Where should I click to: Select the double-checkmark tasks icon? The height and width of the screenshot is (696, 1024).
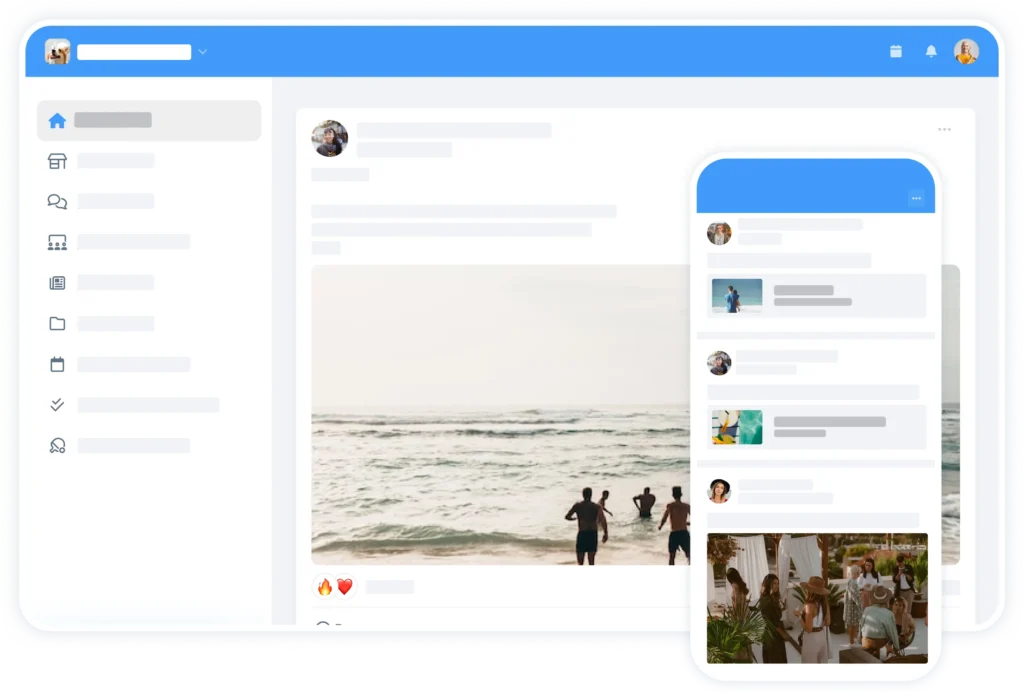57,404
